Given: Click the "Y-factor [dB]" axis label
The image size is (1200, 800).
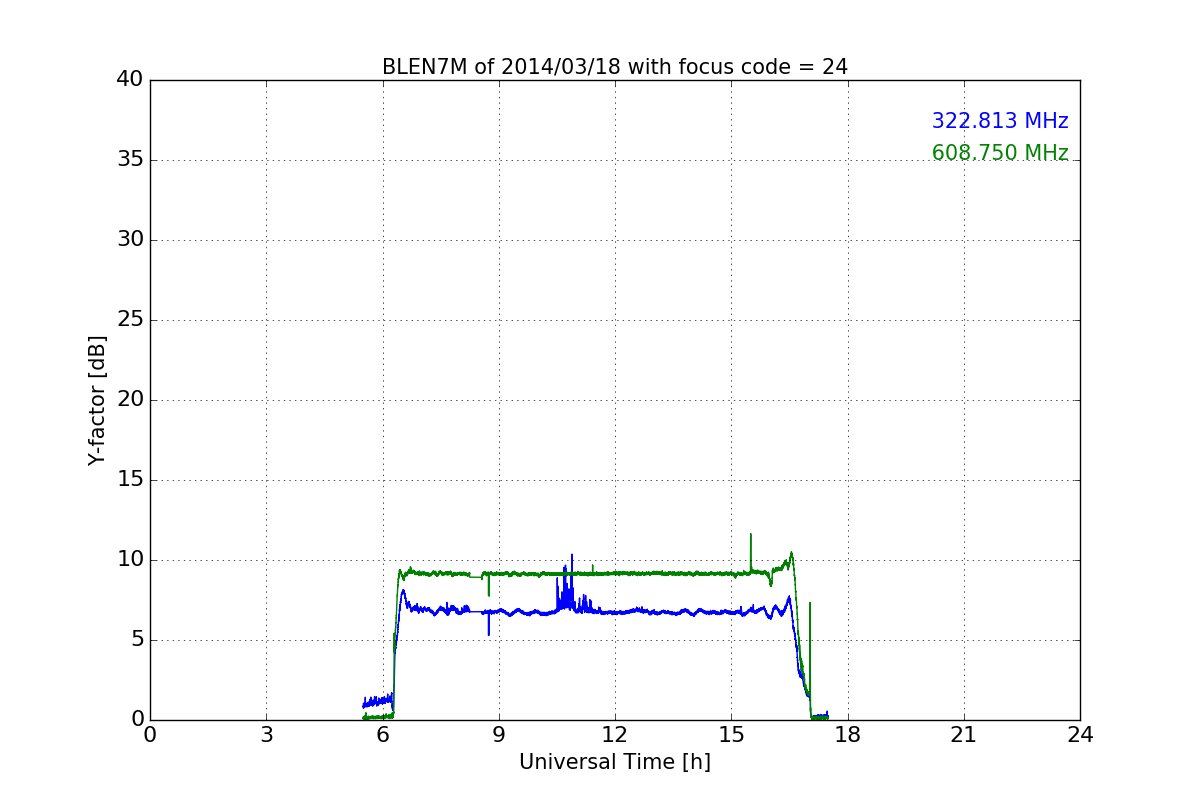Looking at the screenshot, I should [x=97, y=400].
